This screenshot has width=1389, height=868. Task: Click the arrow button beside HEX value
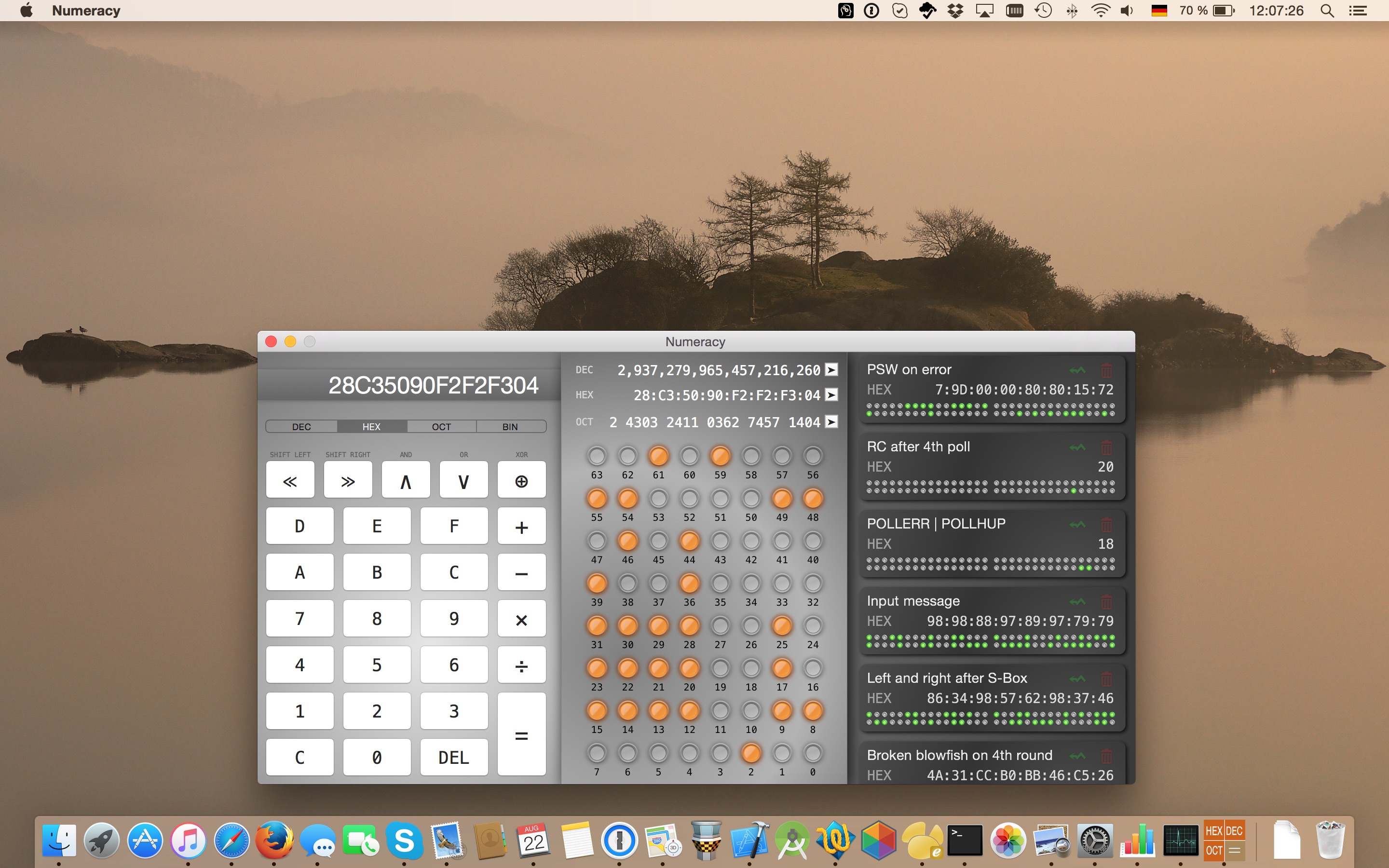tap(831, 395)
